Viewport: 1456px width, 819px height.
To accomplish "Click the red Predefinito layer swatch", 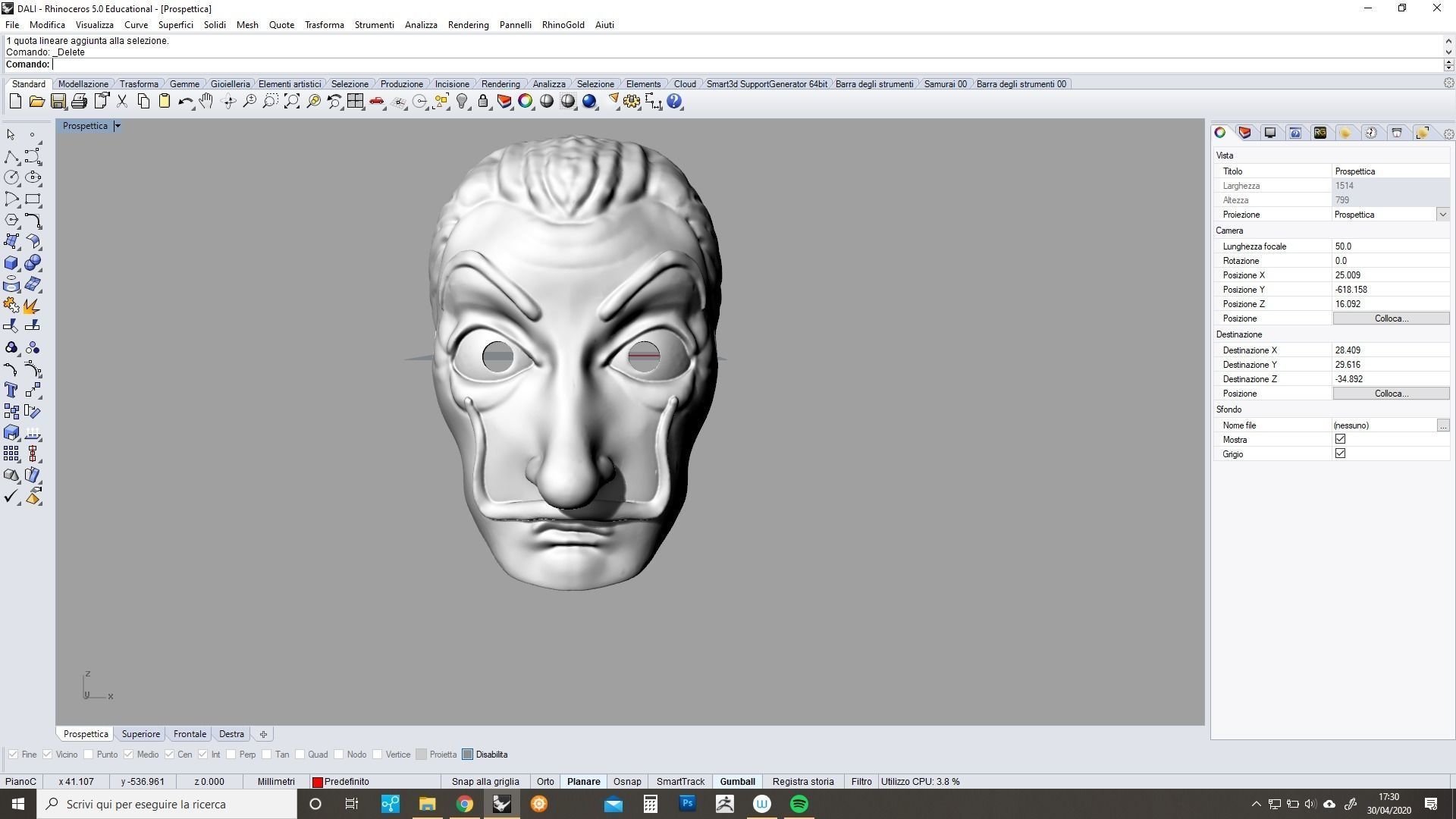I will pos(318,782).
